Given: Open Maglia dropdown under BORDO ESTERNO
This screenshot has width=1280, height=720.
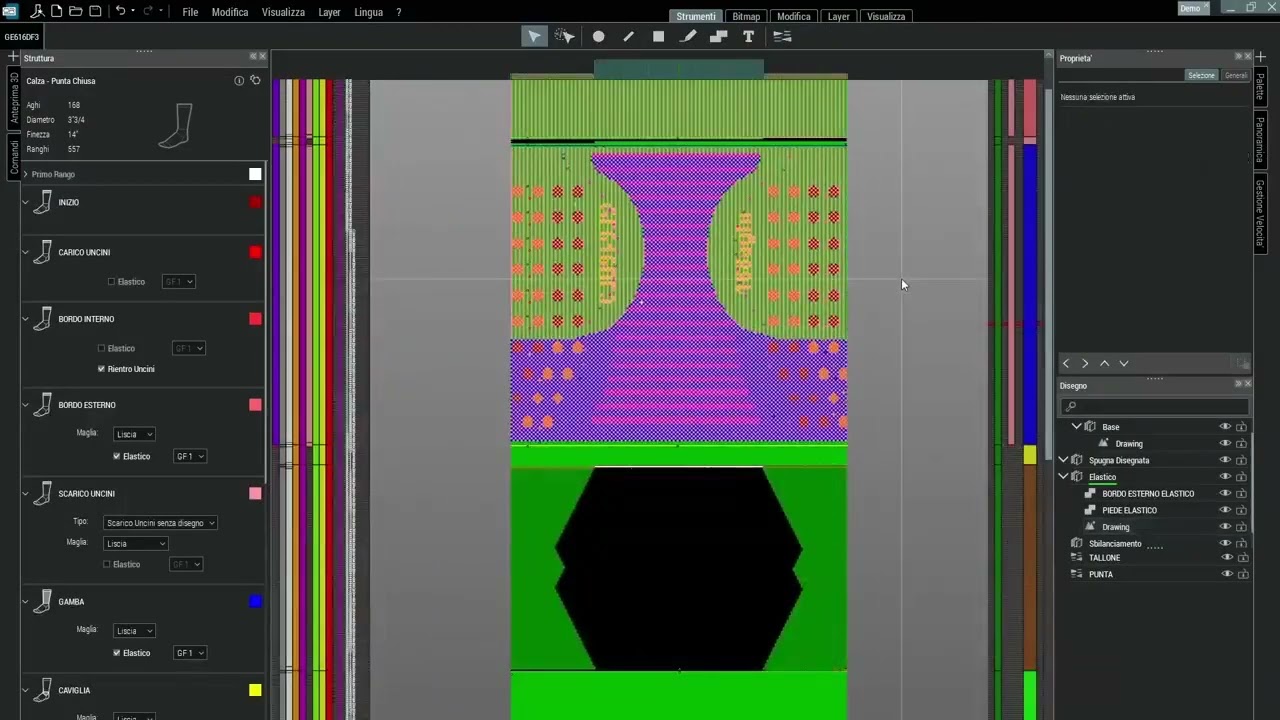Looking at the screenshot, I should (134, 434).
